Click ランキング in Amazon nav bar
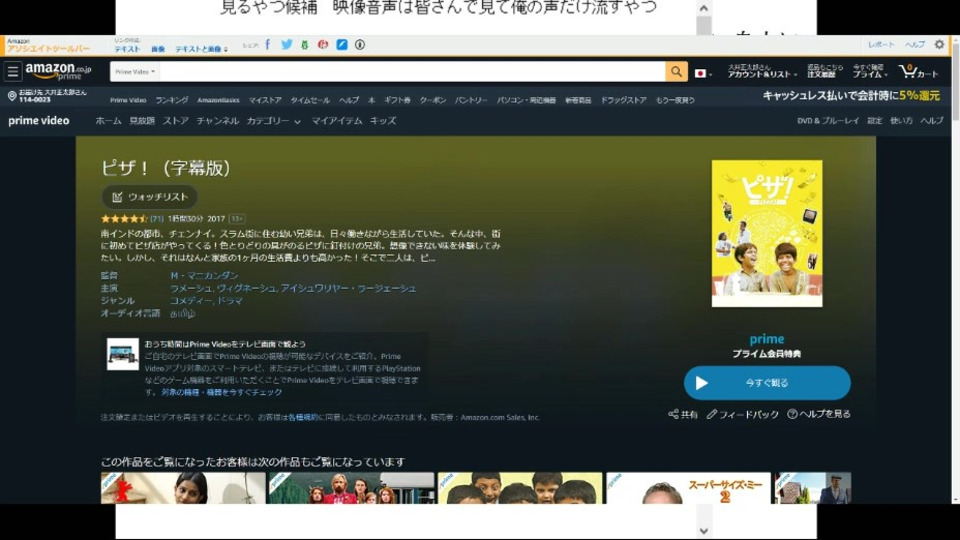The height and width of the screenshot is (540, 960). tap(171, 100)
